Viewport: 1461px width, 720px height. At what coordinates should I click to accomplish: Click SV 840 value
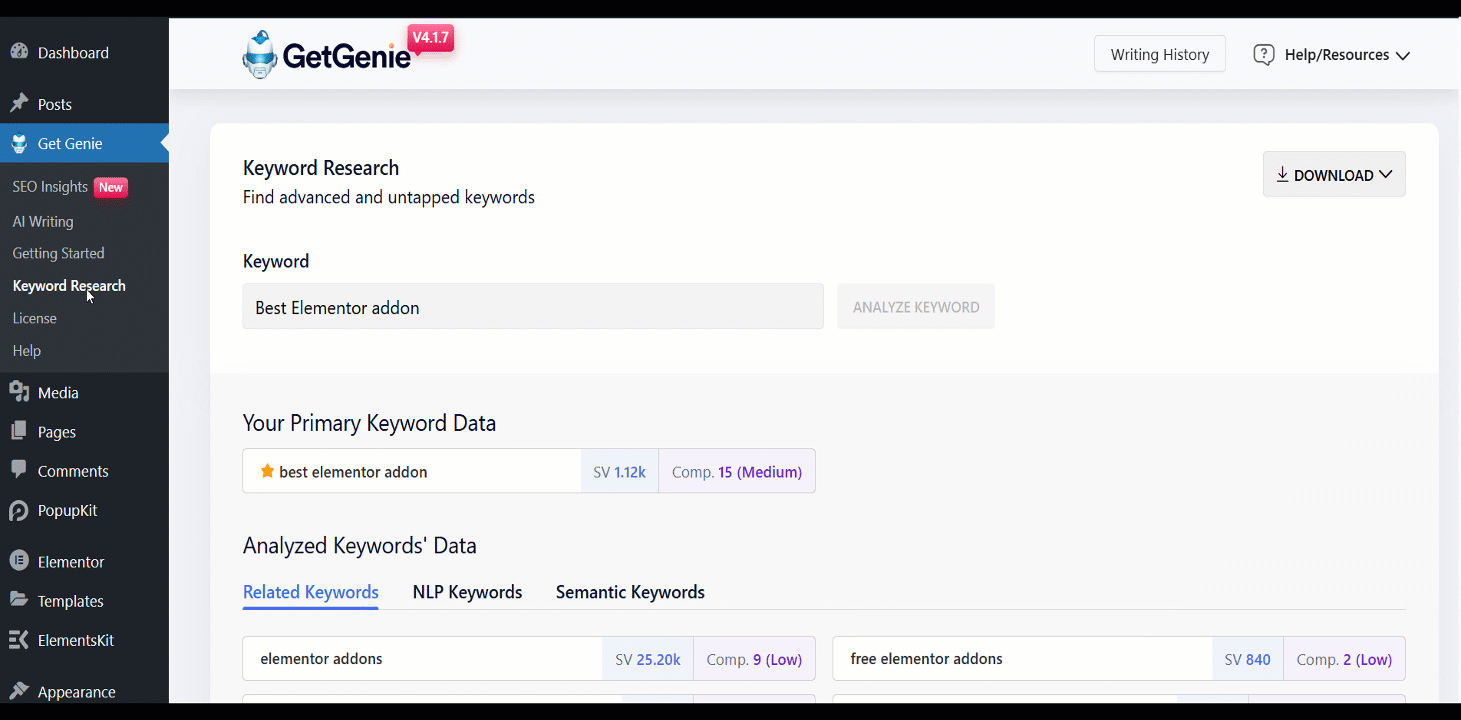pos(1248,659)
